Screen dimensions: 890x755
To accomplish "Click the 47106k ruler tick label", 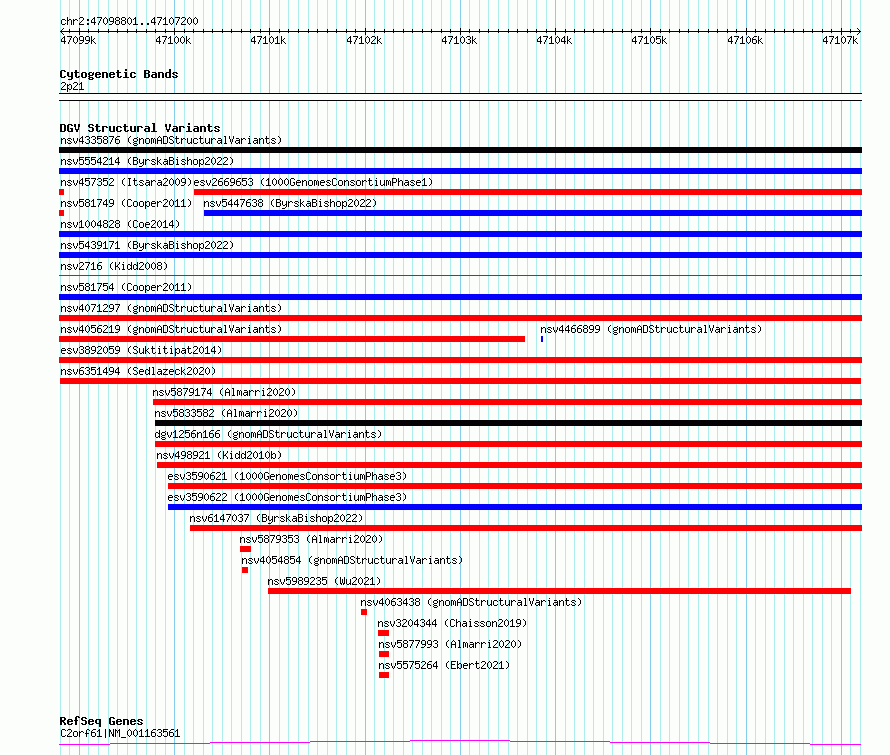I will click(x=745, y=40).
